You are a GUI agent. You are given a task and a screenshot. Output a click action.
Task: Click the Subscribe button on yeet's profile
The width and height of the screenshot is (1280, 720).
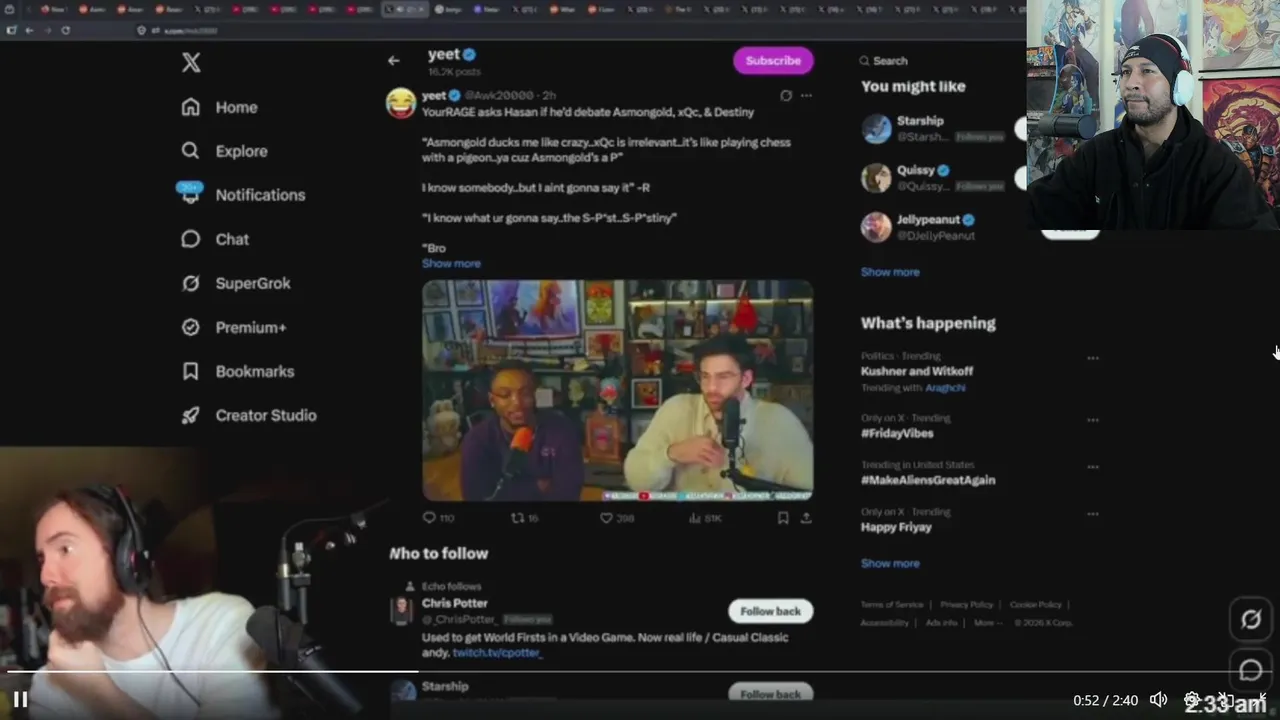[773, 60]
